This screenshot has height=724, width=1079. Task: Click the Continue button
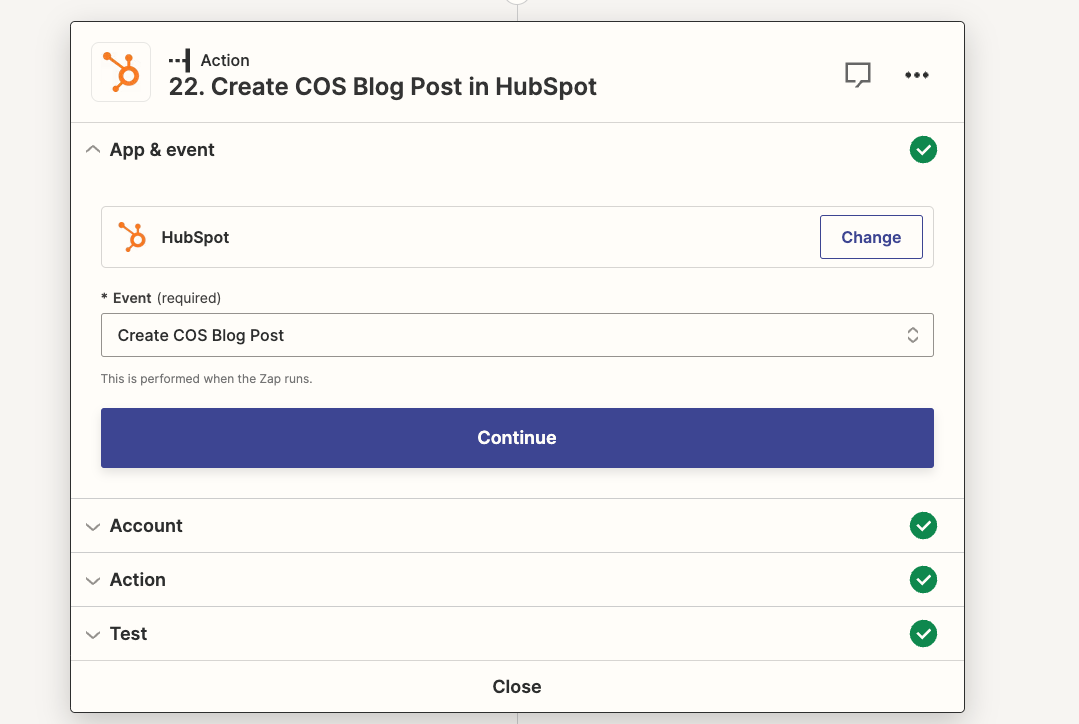pos(517,438)
